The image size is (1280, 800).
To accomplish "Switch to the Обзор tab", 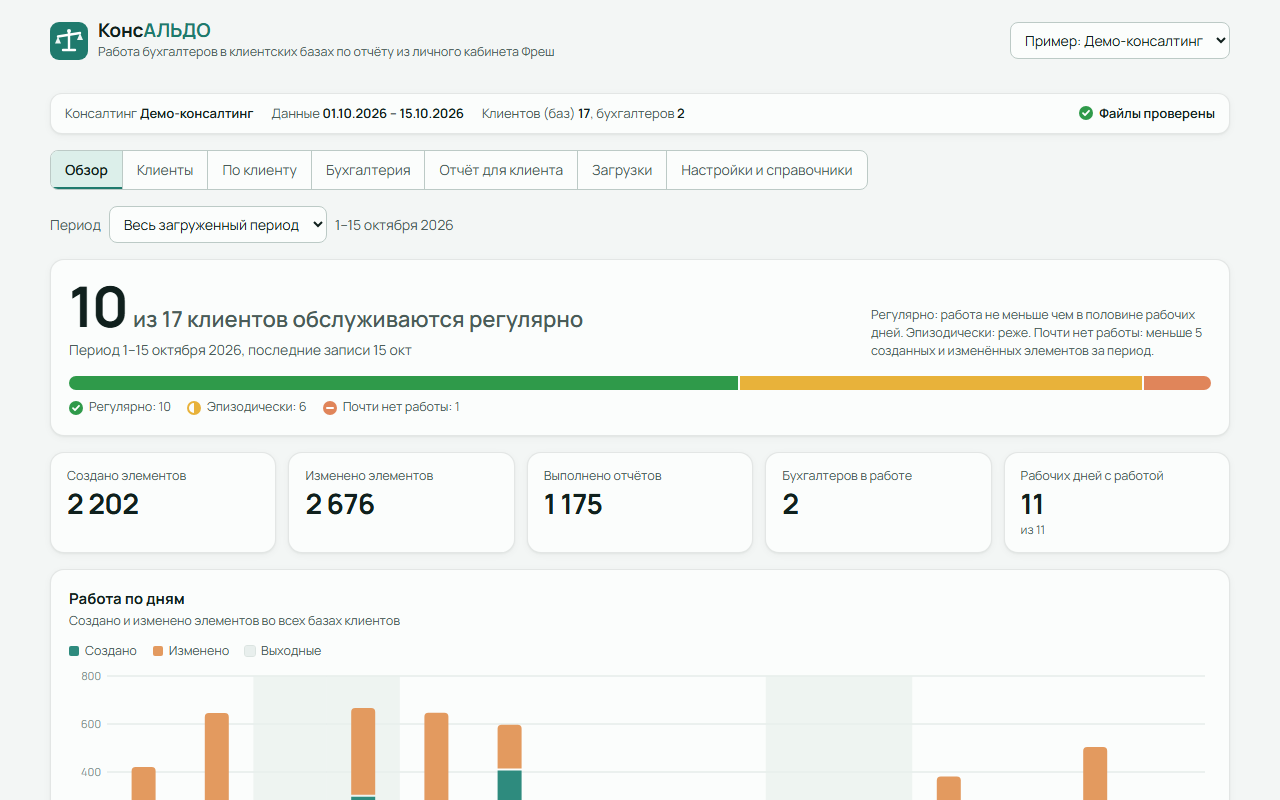I will pos(86,170).
